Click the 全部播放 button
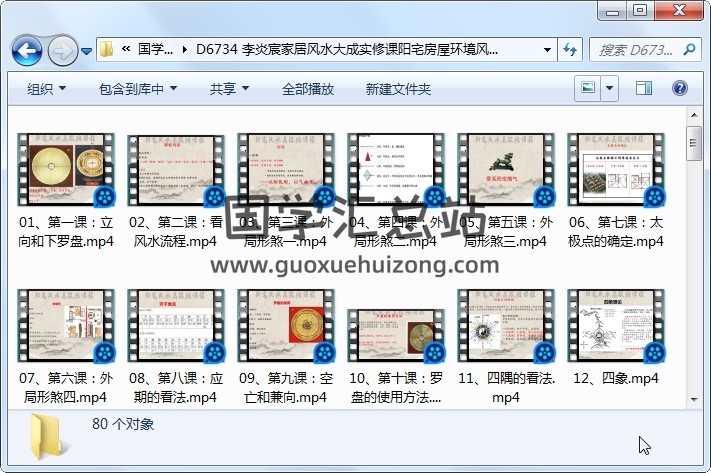 (x=307, y=89)
